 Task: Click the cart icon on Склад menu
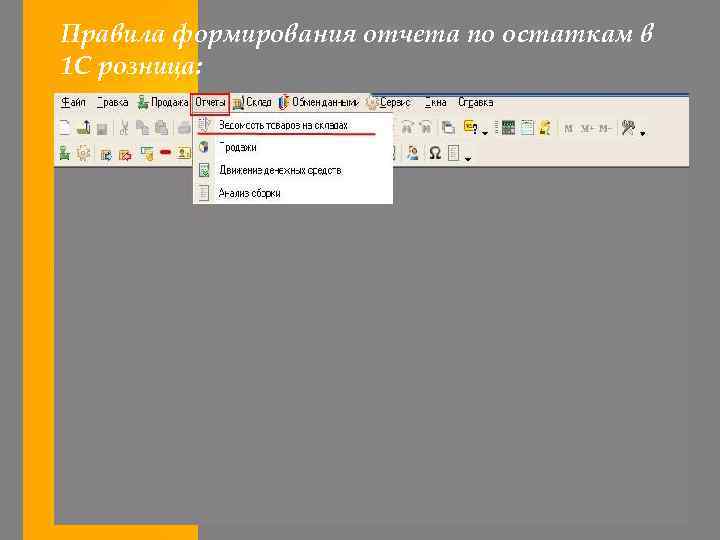[238, 103]
